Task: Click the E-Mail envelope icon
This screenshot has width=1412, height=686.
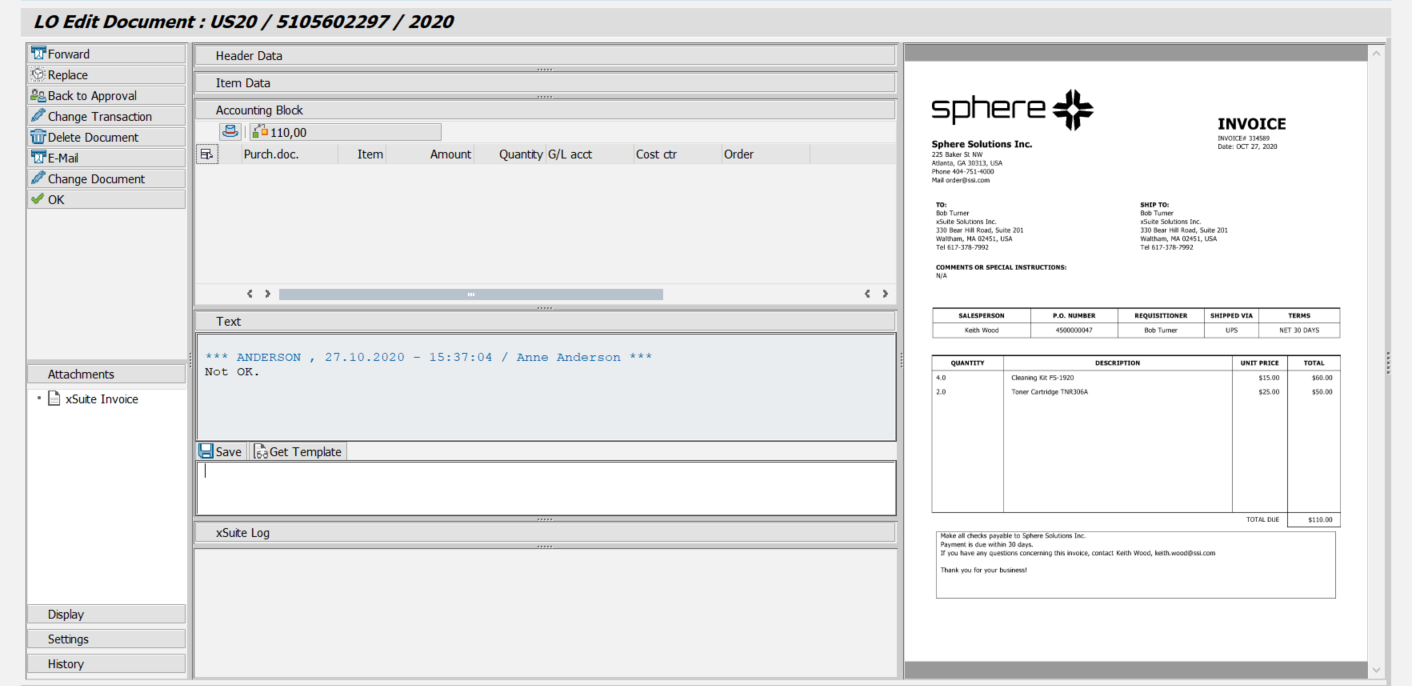Action: click(x=37, y=157)
